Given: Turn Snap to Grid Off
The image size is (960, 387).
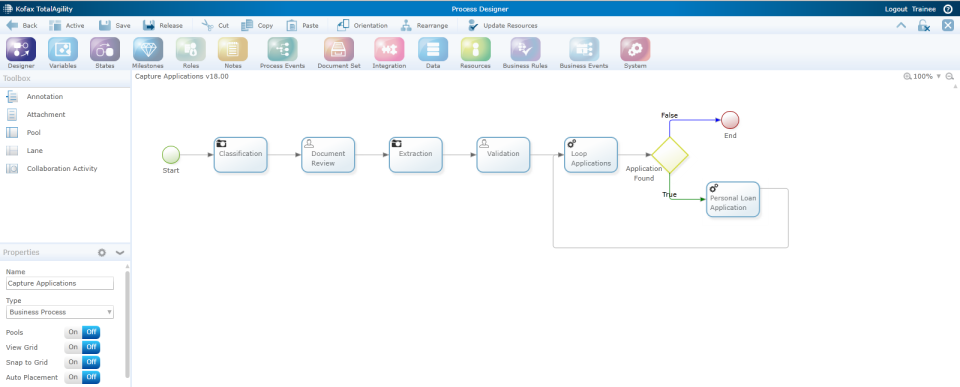Looking at the screenshot, I should coord(91,363).
